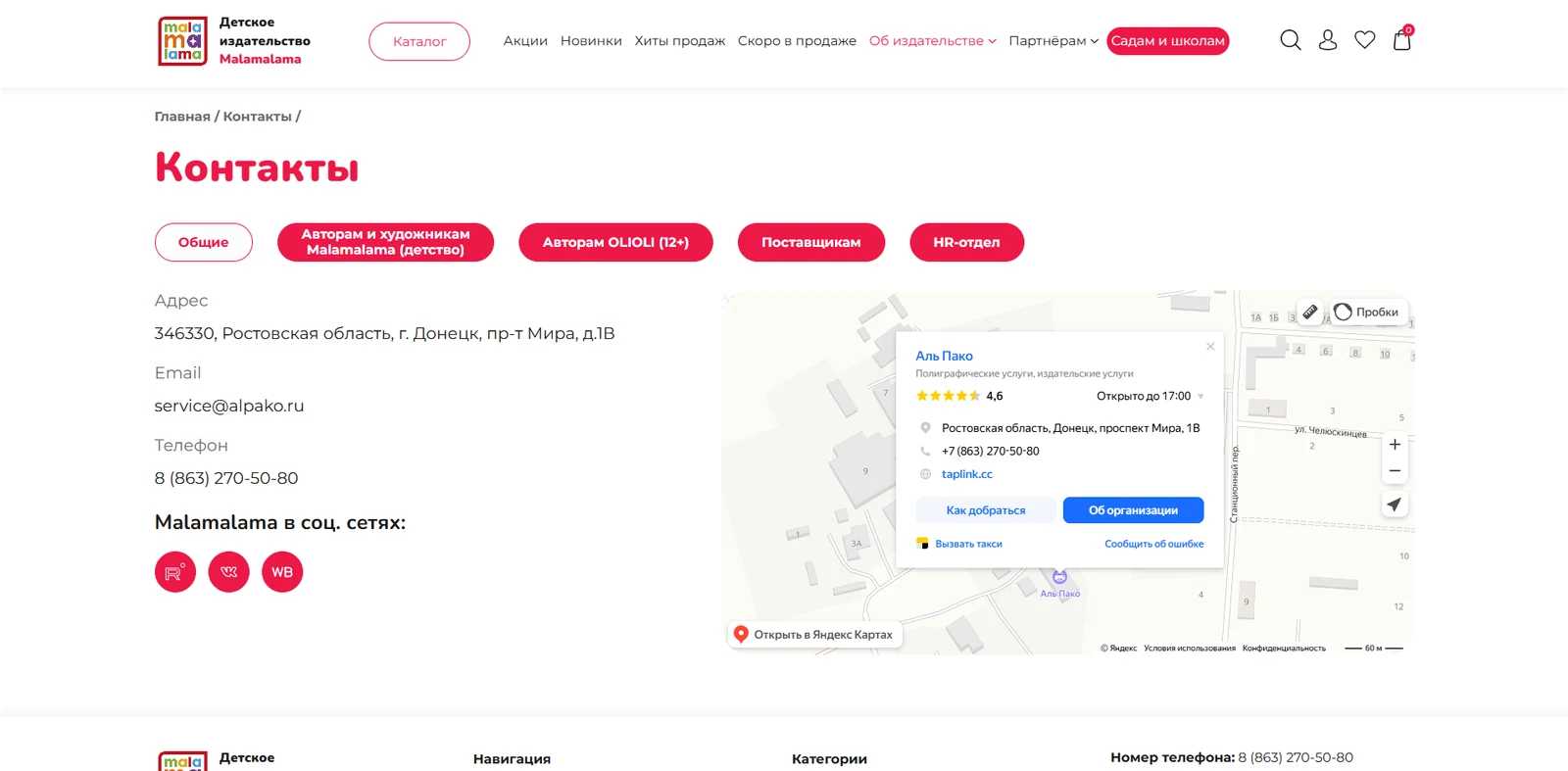1568x771 pixels.
Task: Open the user account icon
Action: [1328, 40]
